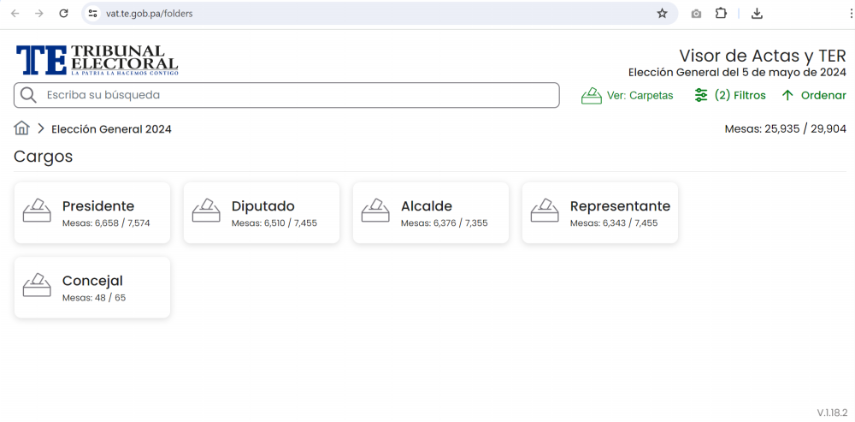Click the ballot box icon on Representante card
The height and width of the screenshot is (422, 855).
(545, 211)
